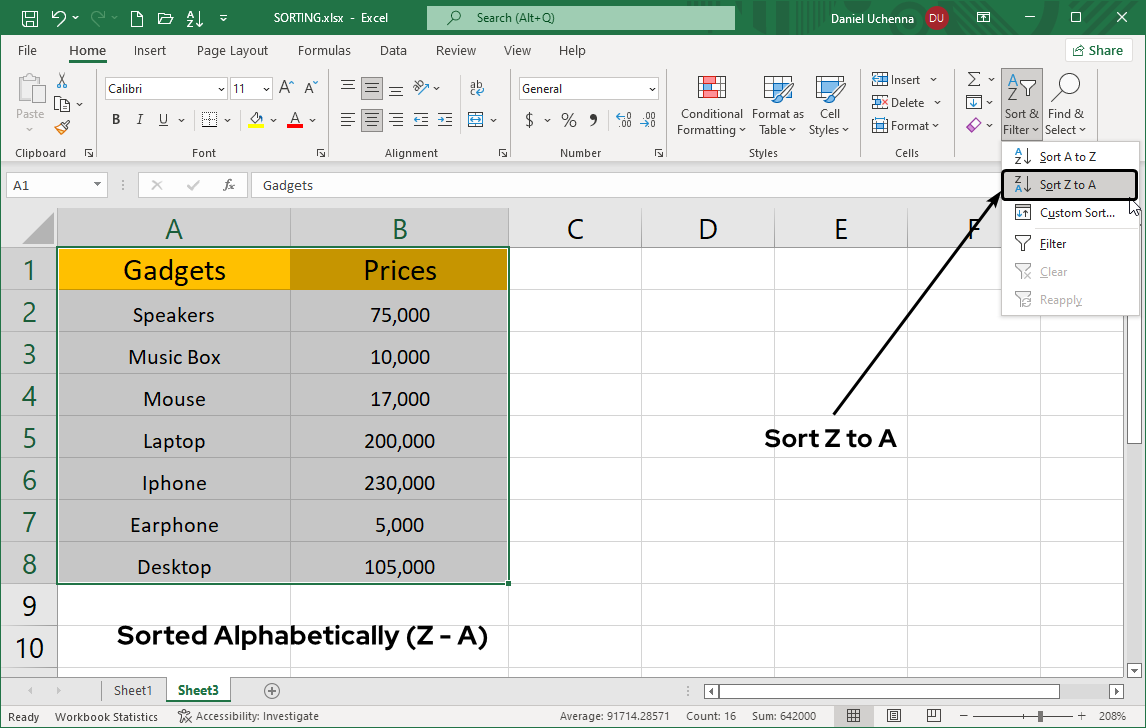This screenshot has width=1146, height=728.
Task: Open Find & Select magnifier icon
Action: click(x=1065, y=89)
